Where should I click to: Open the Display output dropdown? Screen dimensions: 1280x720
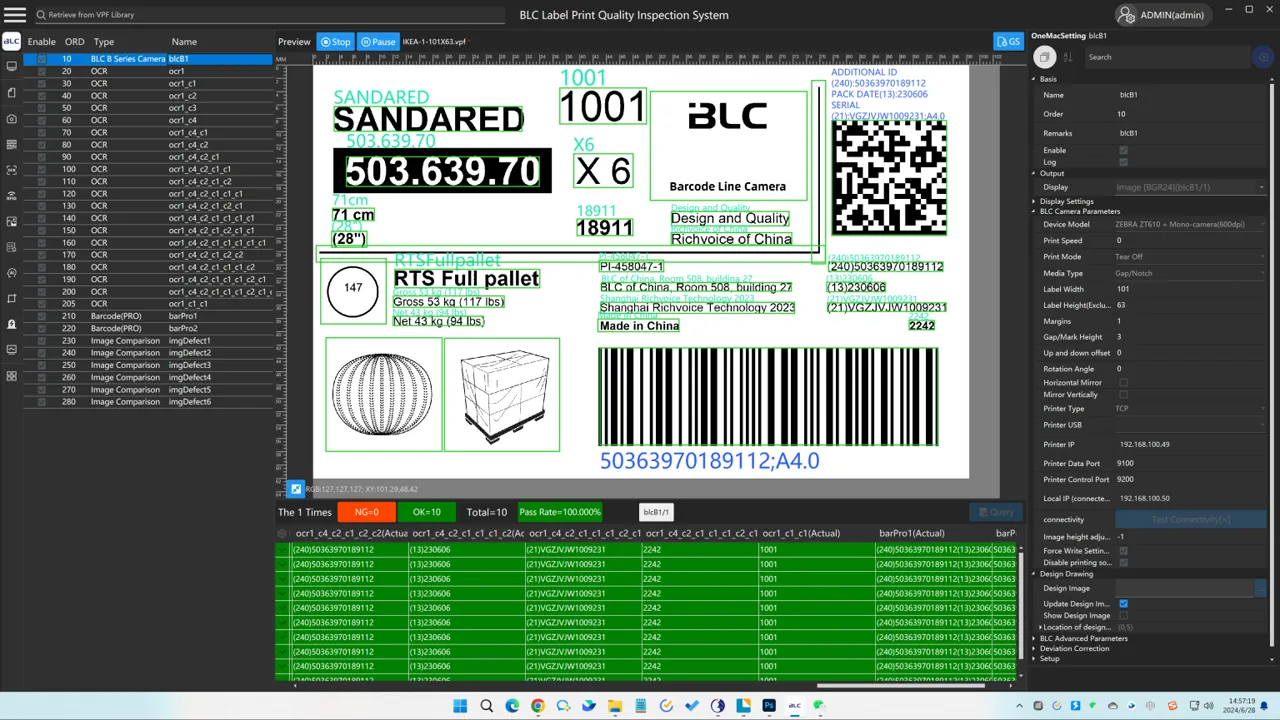click(1190, 187)
